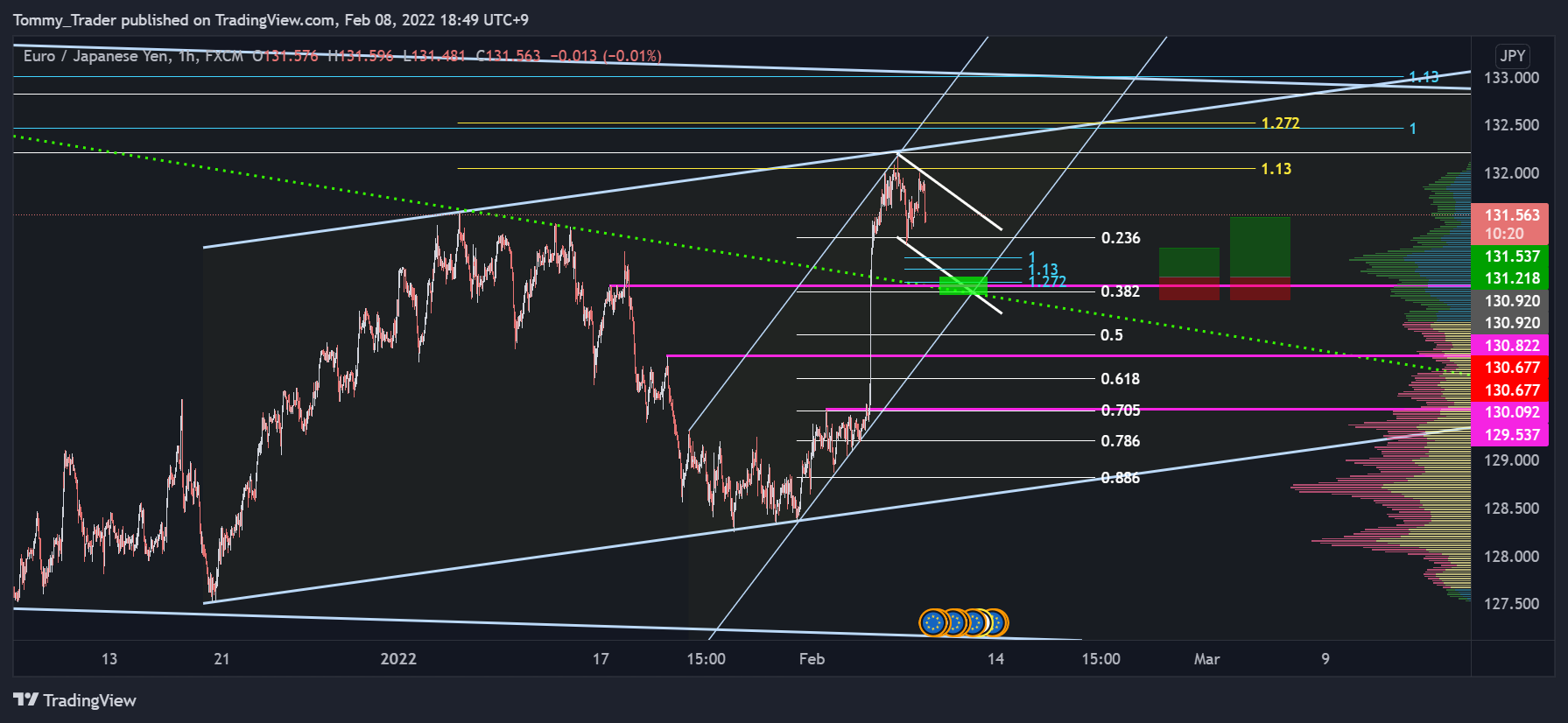Click the Feb label on time axis

click(x=812, y=659)
